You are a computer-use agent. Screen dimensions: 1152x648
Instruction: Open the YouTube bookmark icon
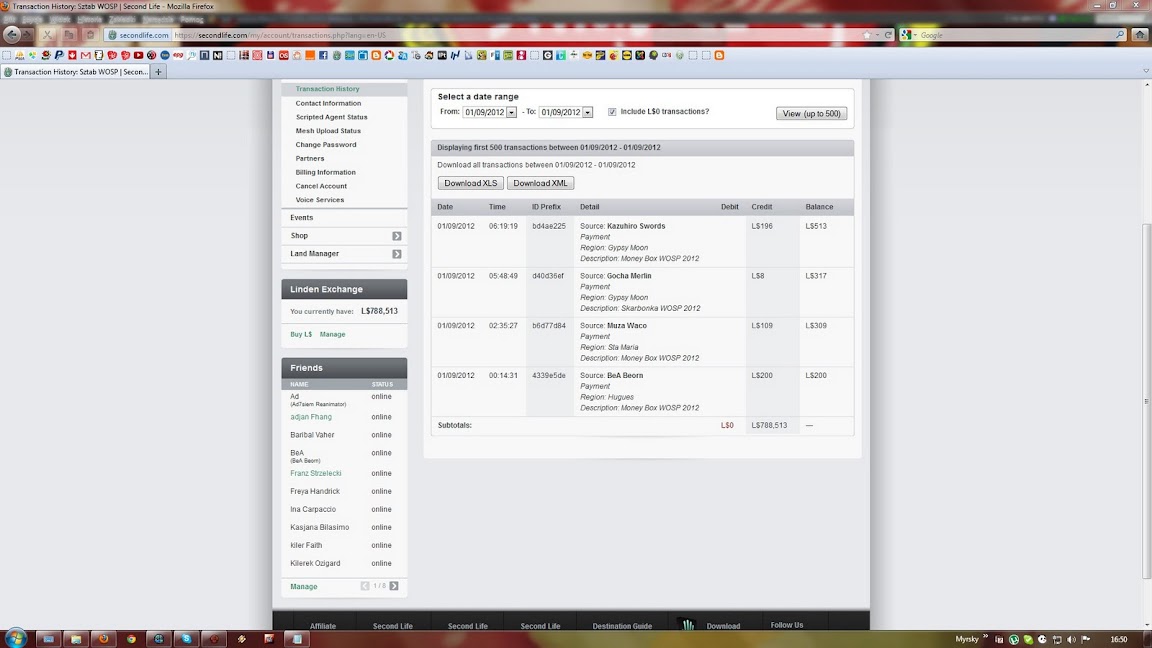[138, 55]
